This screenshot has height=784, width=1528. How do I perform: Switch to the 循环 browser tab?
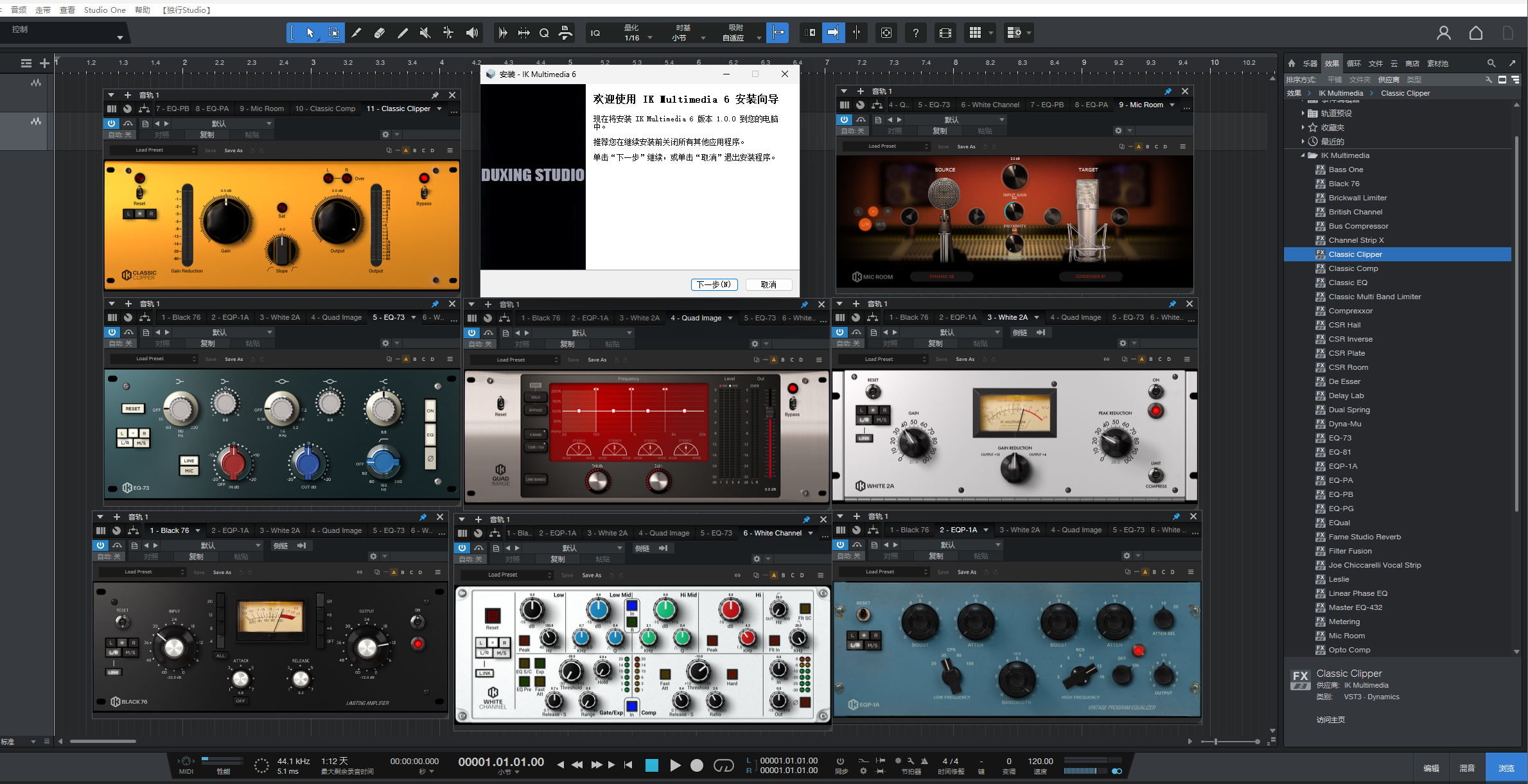click(x=1353, y=64)
